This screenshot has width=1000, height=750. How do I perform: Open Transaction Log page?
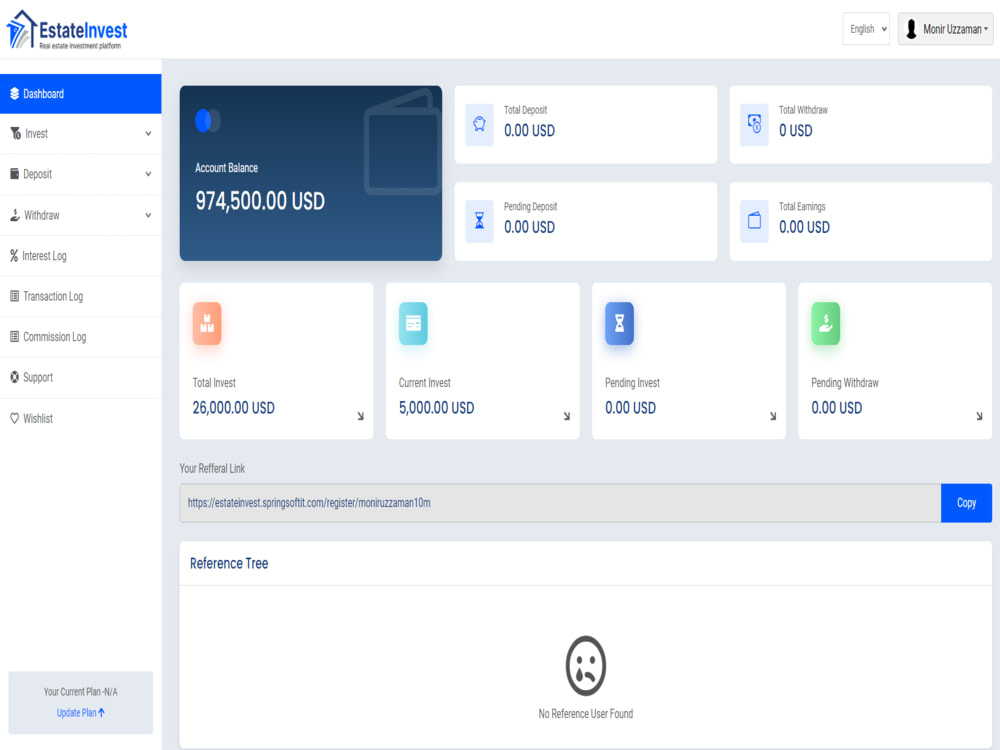(x=80, y=297)
